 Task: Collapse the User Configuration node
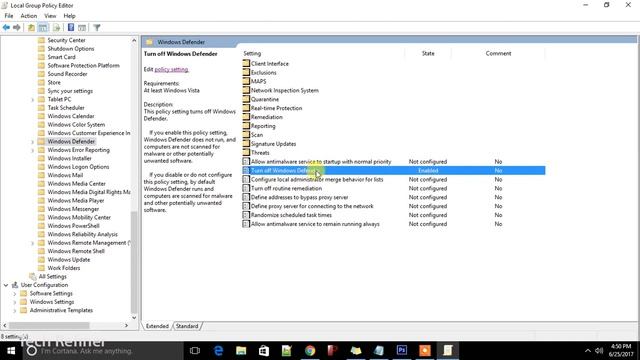tap(6, 285)
